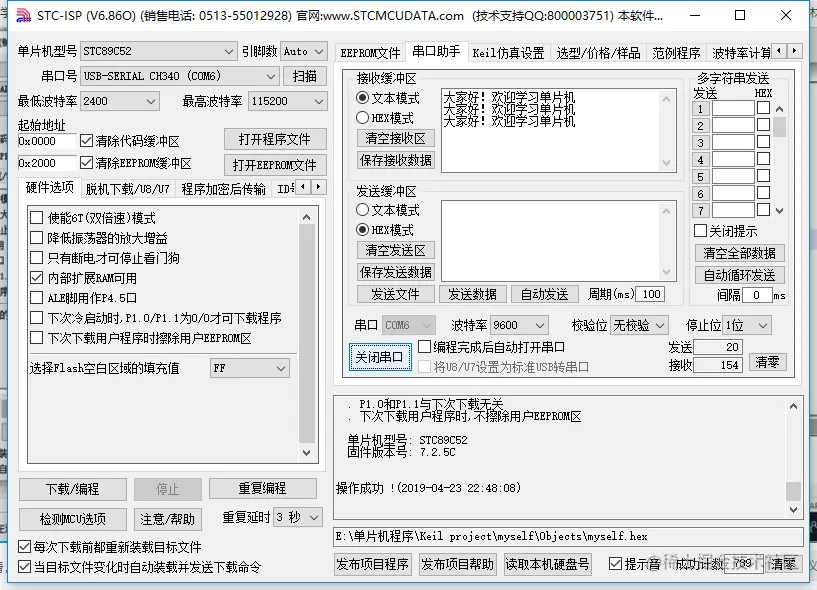This screenshot has width=817, height=590.
Task: Click the 0x0000 start address field
Action: pyautogui.click(x=47, y=141)
